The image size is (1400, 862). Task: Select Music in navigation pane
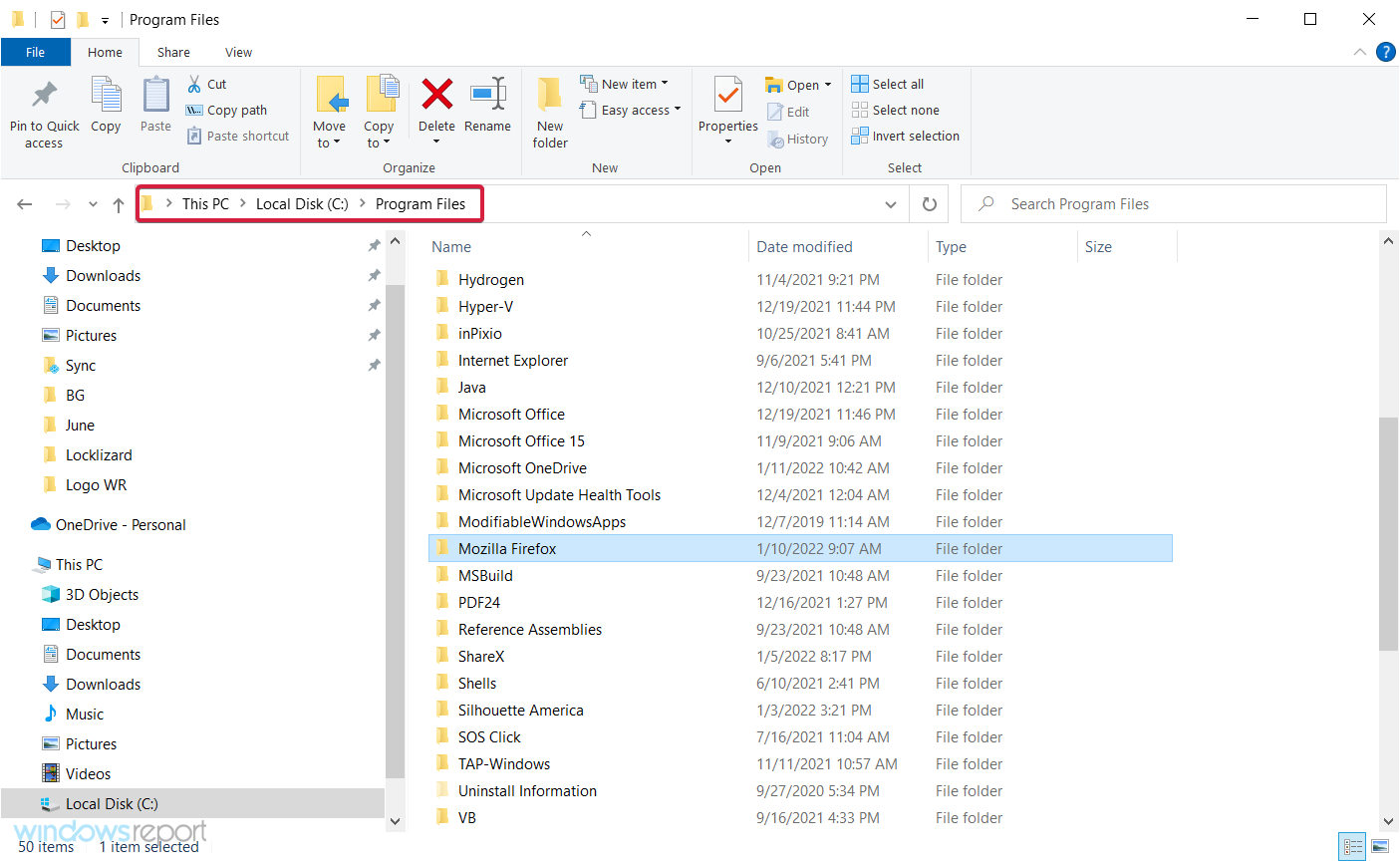pyautogui.click(x=73, y=715)
